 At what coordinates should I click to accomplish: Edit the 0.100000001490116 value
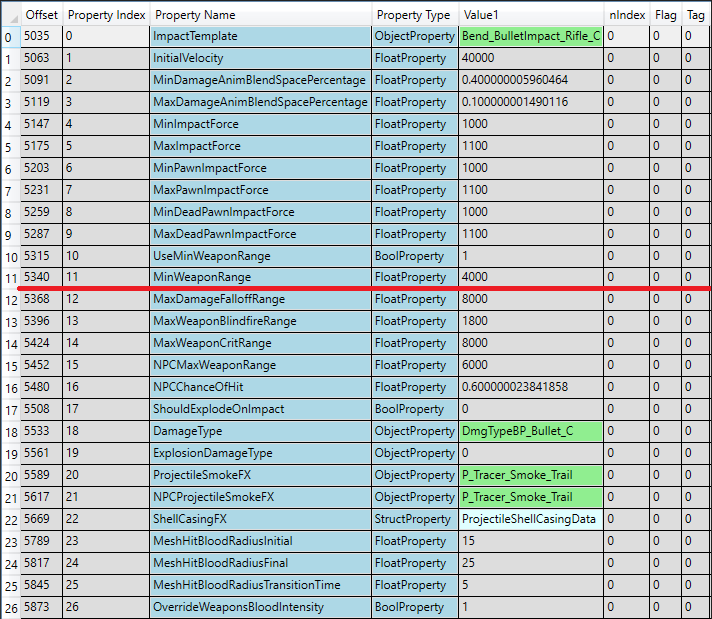pyautogui.click(x=531, y=102)
